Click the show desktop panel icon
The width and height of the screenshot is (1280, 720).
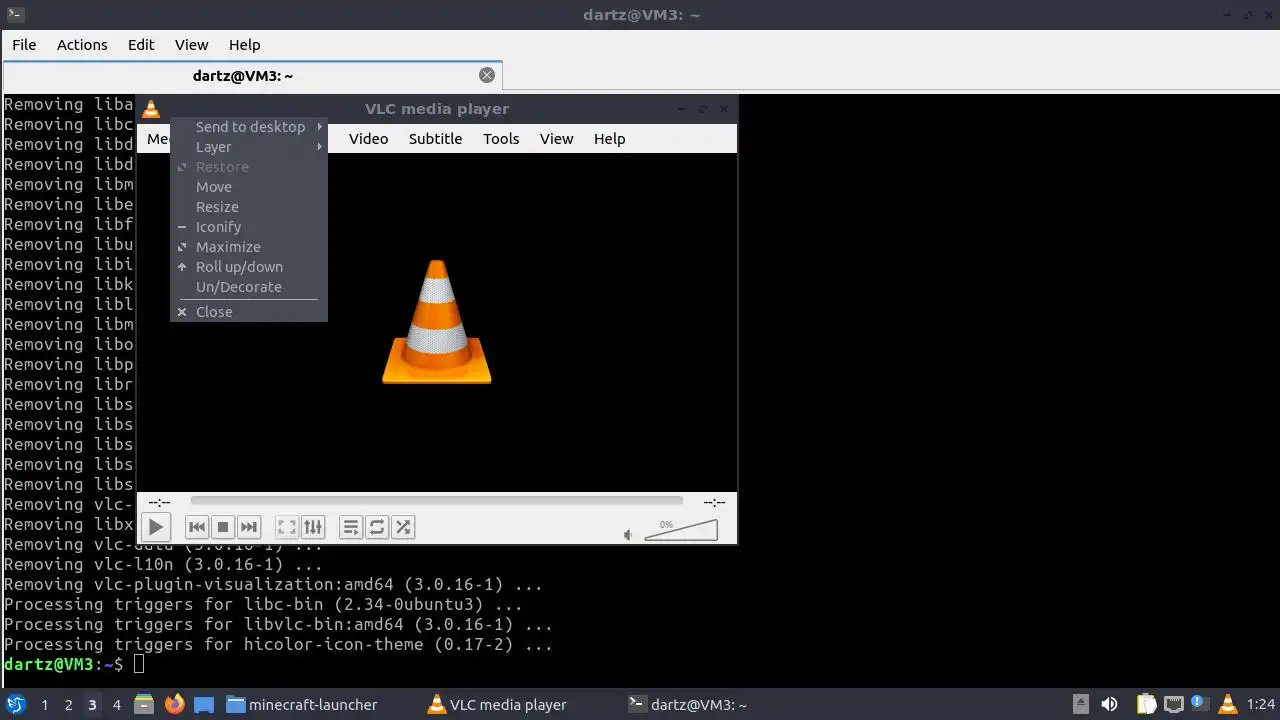(204, 705)
